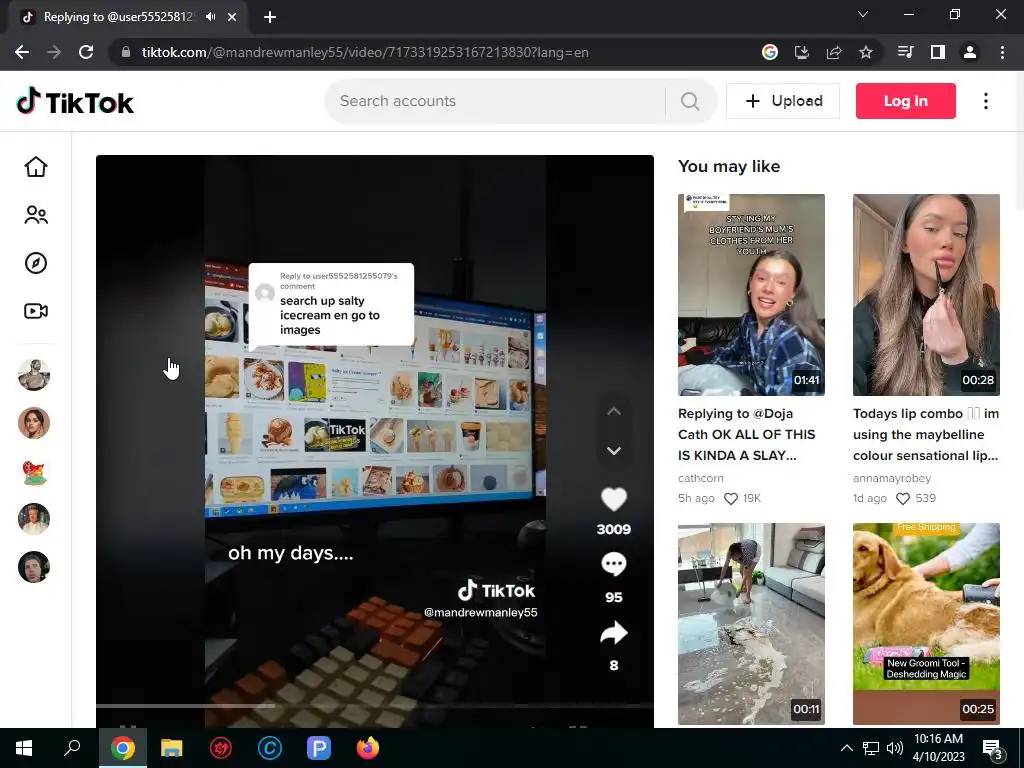Toggle the Chrome side panel icon
Viewport: 1024px width, 768px height.
pos(938,52)
